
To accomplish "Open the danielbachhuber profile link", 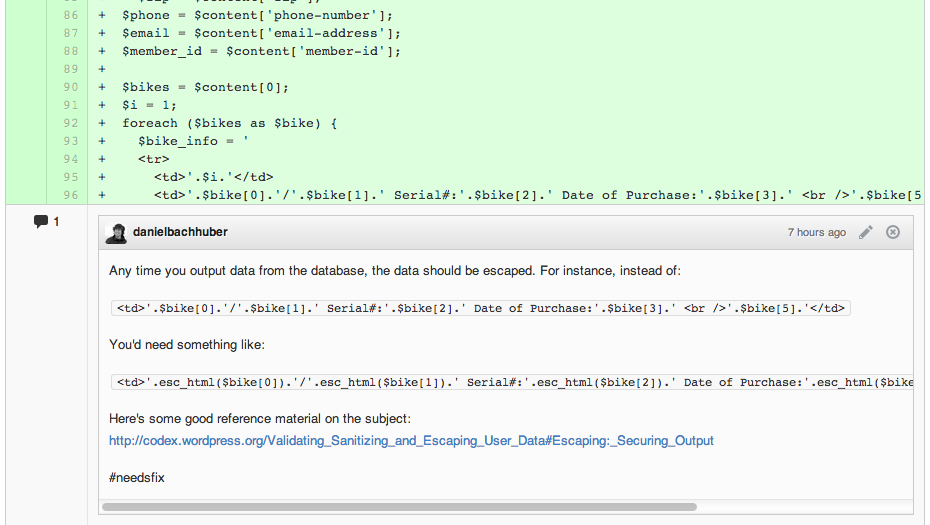I will pyautogui.click(x=180, y=232).
